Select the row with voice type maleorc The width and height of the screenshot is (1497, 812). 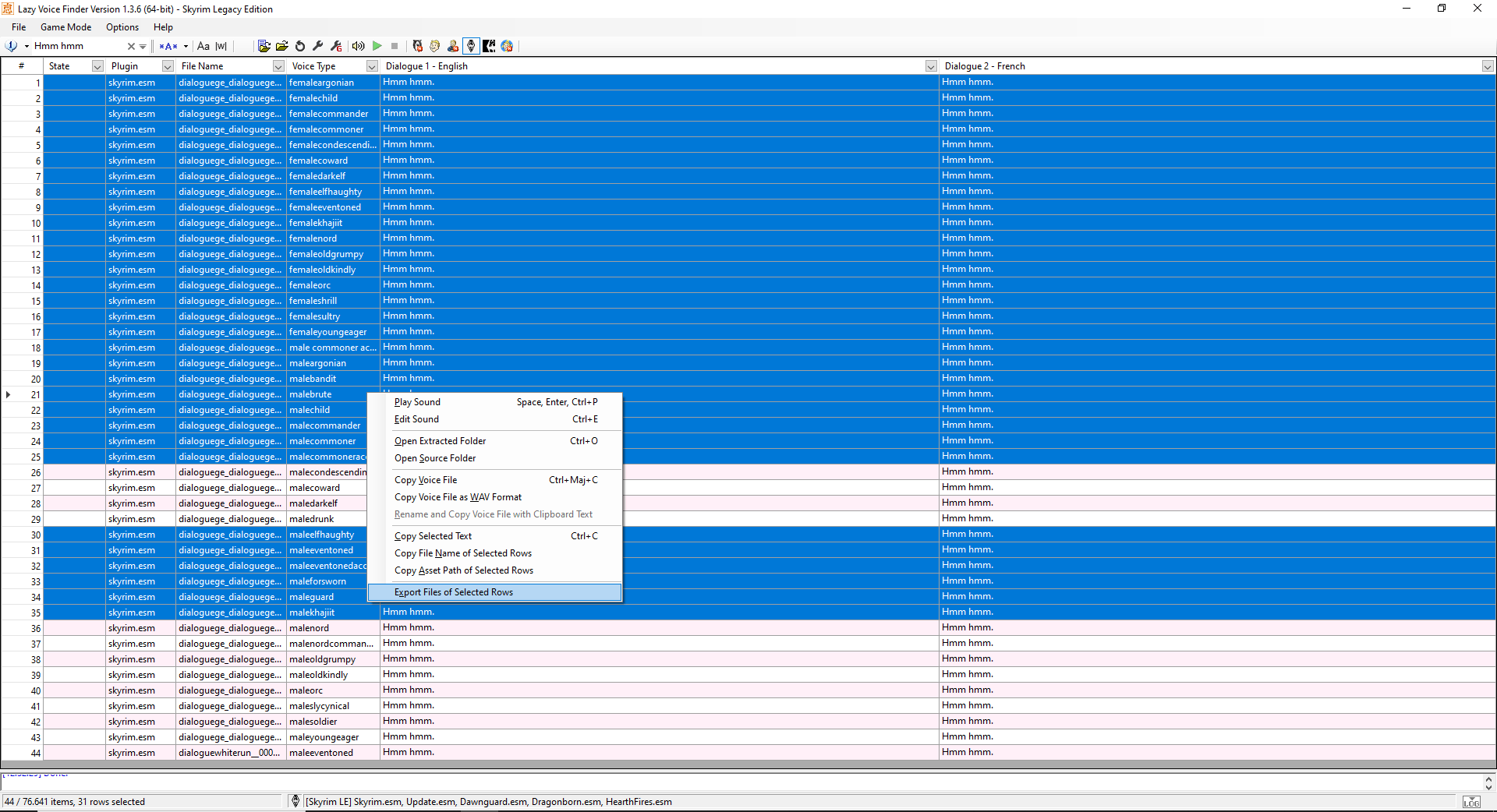(748, 690)
